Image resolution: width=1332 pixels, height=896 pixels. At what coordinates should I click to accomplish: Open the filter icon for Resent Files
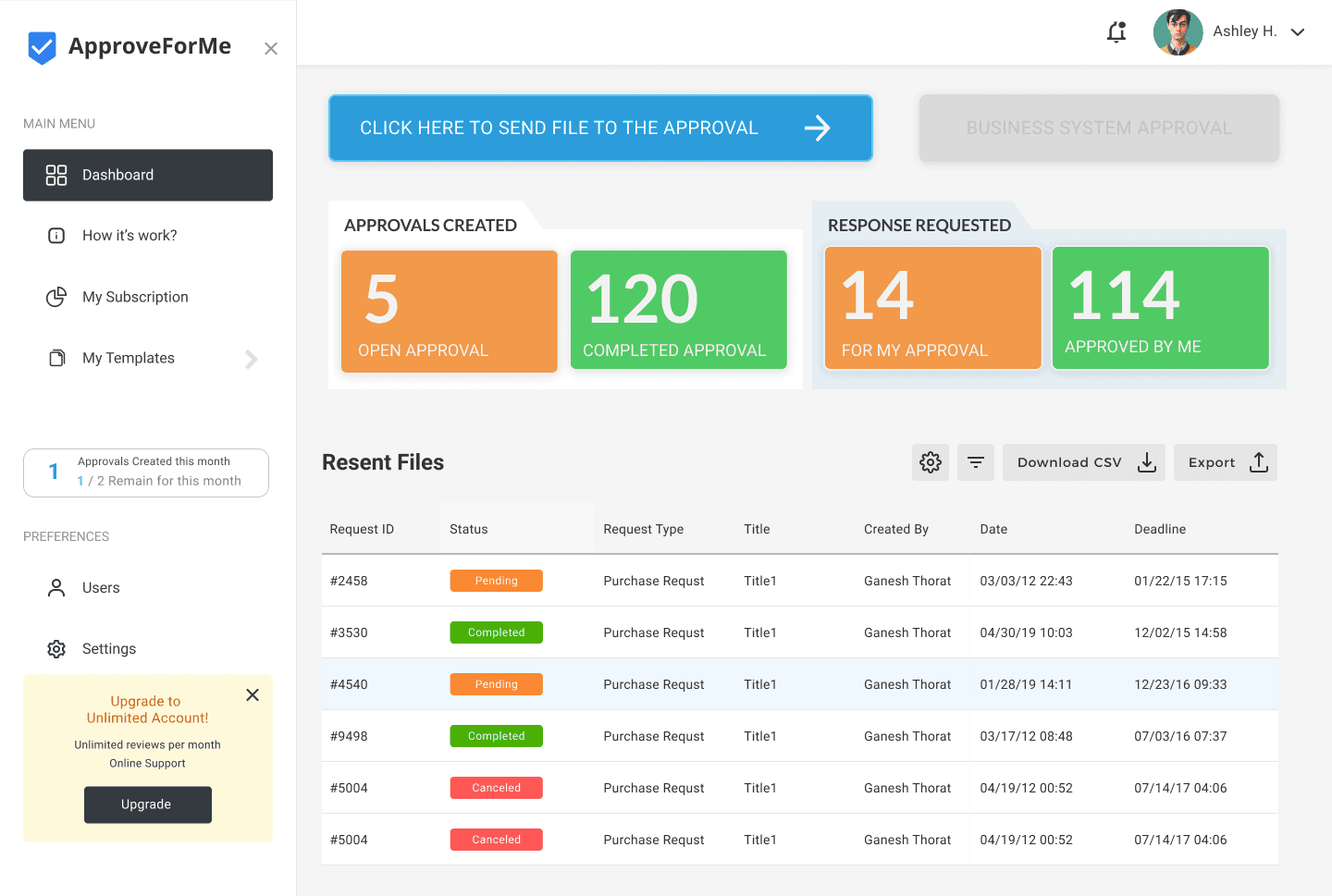[x=976, y=462]
